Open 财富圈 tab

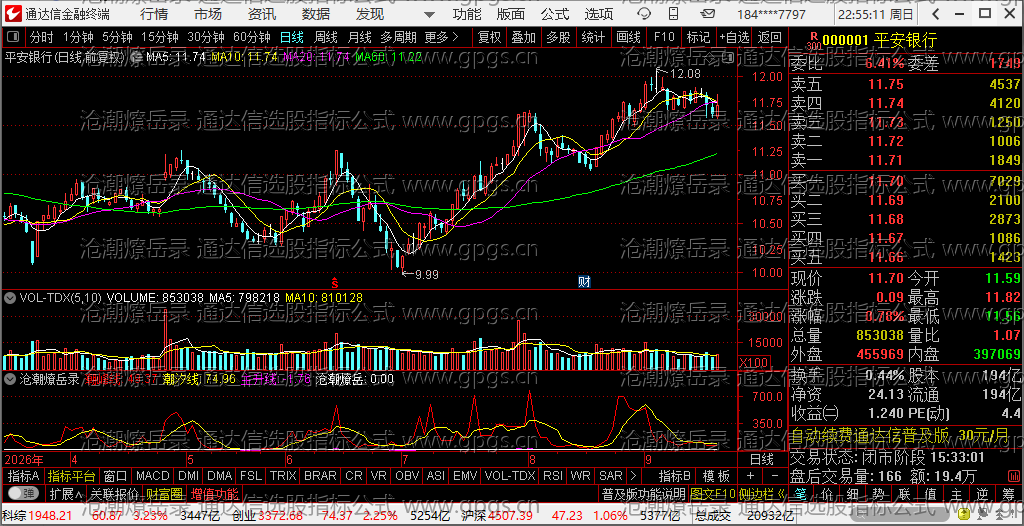pyautogui.click(x=164, y=493)
